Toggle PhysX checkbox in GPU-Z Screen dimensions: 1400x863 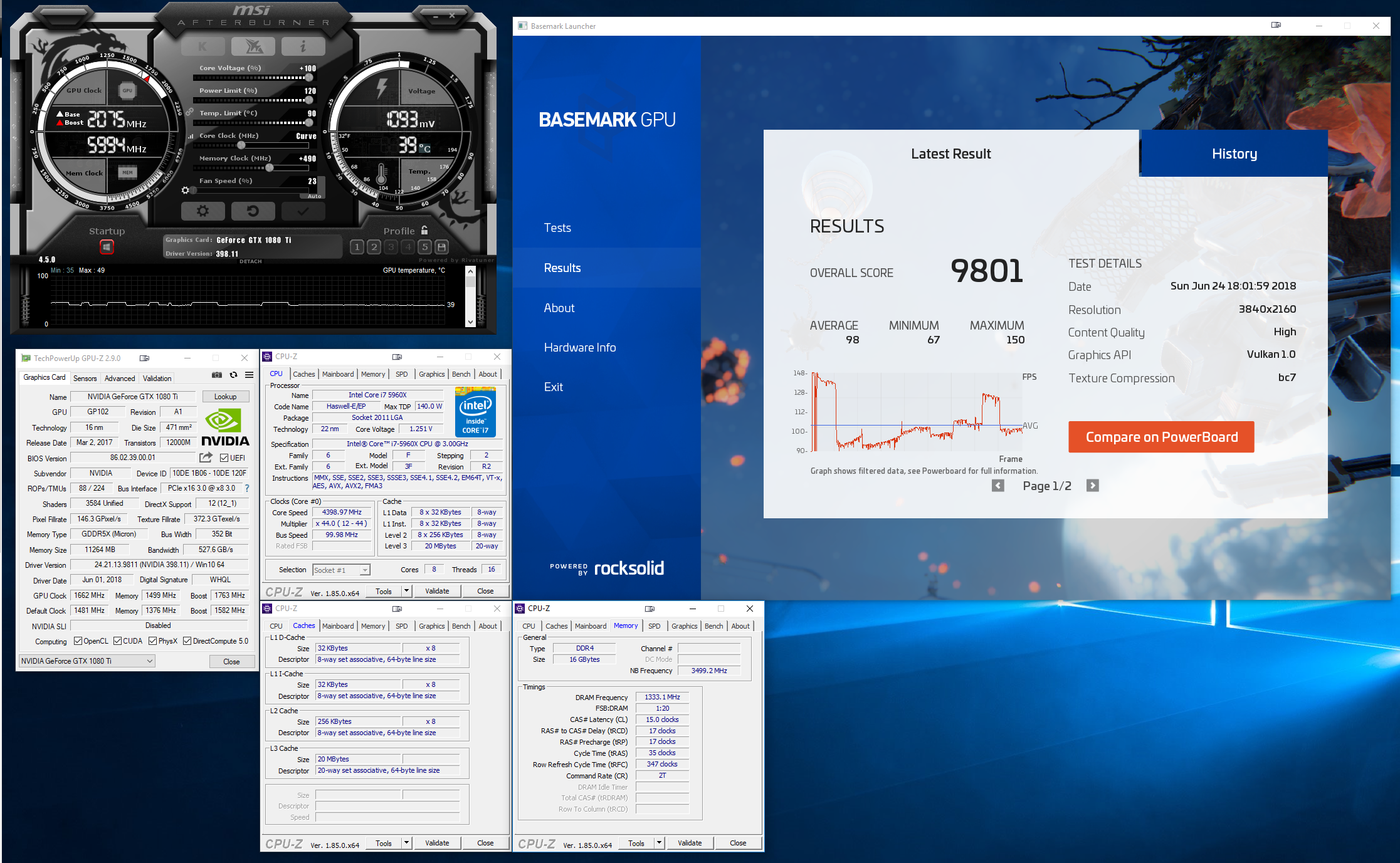pos(153,641)
